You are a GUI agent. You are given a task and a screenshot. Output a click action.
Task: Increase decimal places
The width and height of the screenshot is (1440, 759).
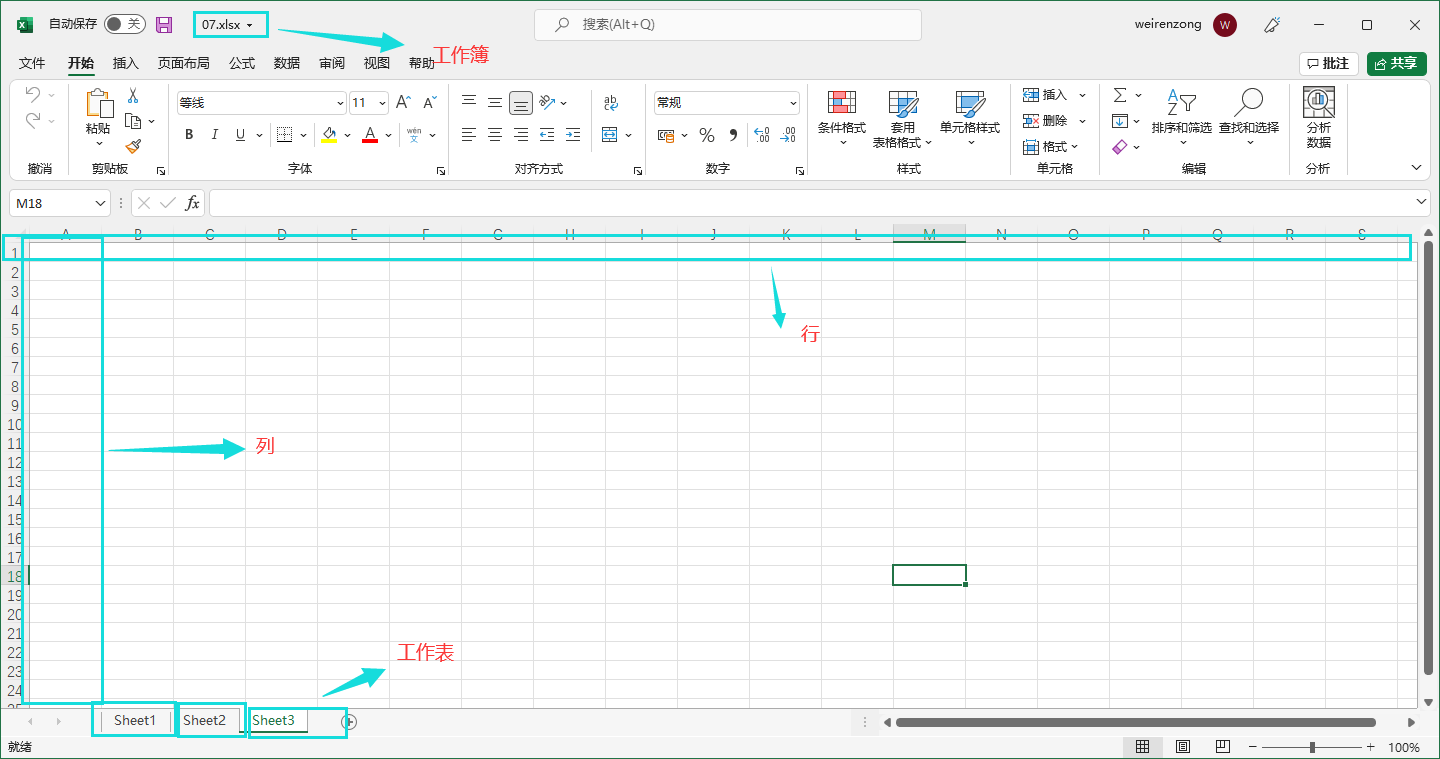pos(761,135)
